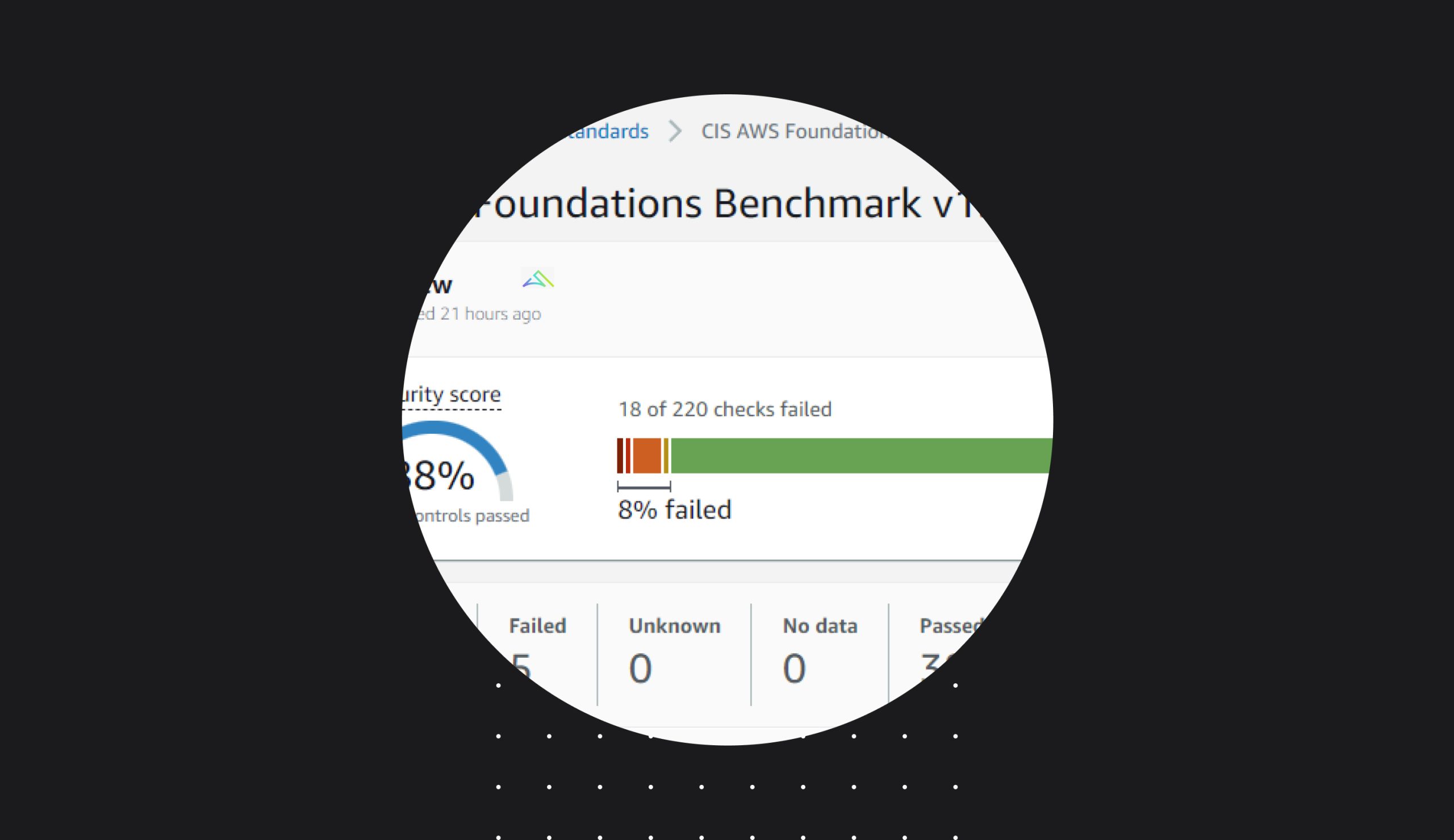
Task: Click the 8% failed bracket indicator
Action: [x=644, y=487]
